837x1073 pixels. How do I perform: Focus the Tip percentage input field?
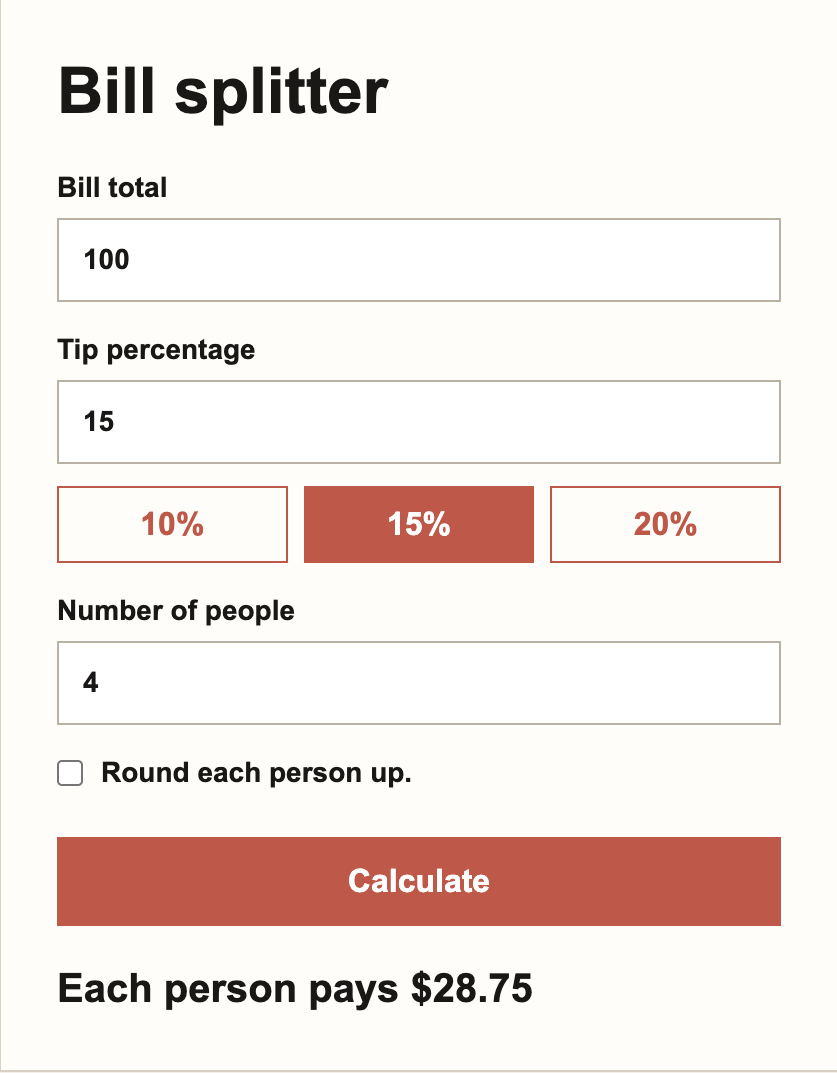[419, 422]
